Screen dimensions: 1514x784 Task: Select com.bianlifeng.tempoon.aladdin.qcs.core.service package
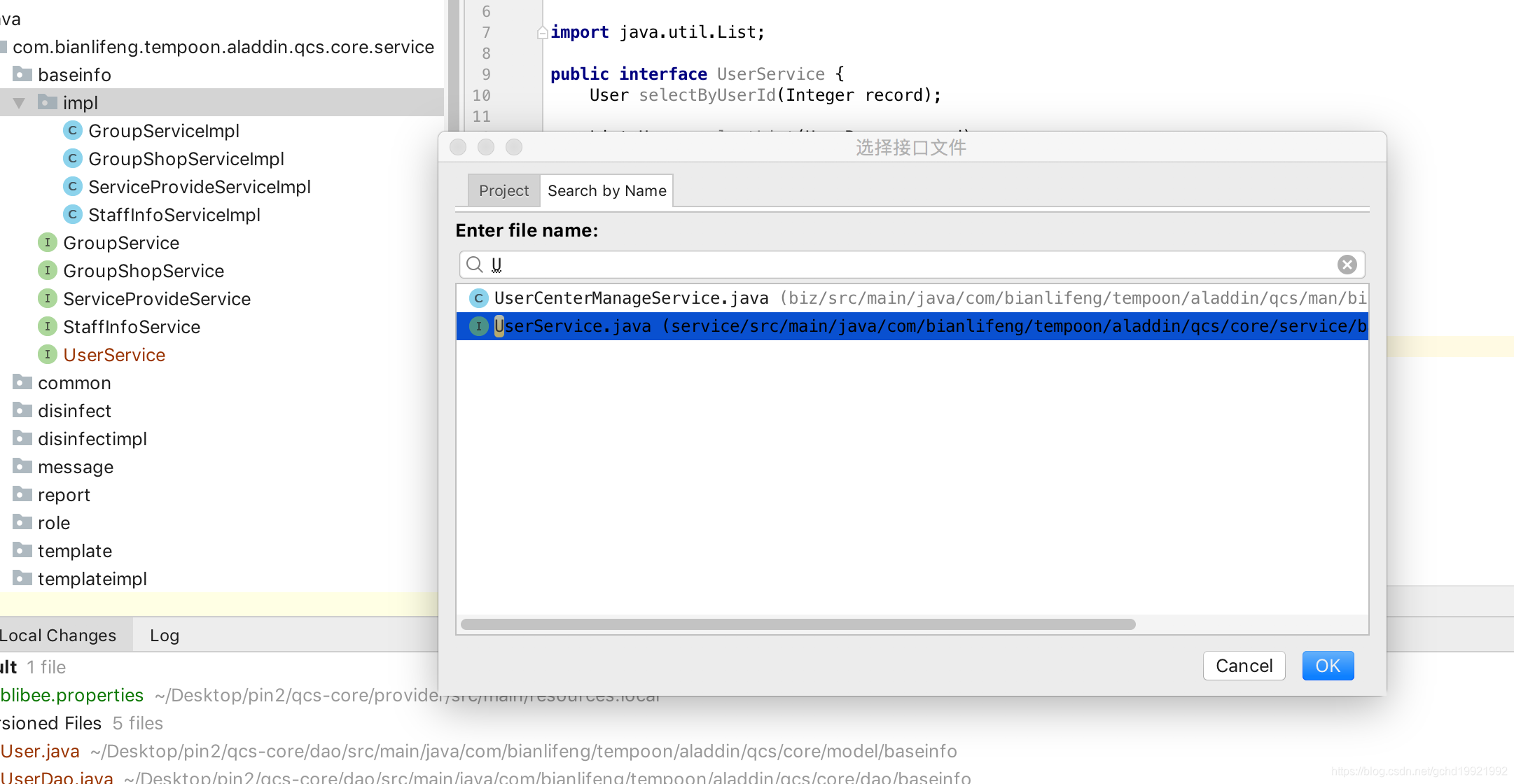[x=223, y=47]
